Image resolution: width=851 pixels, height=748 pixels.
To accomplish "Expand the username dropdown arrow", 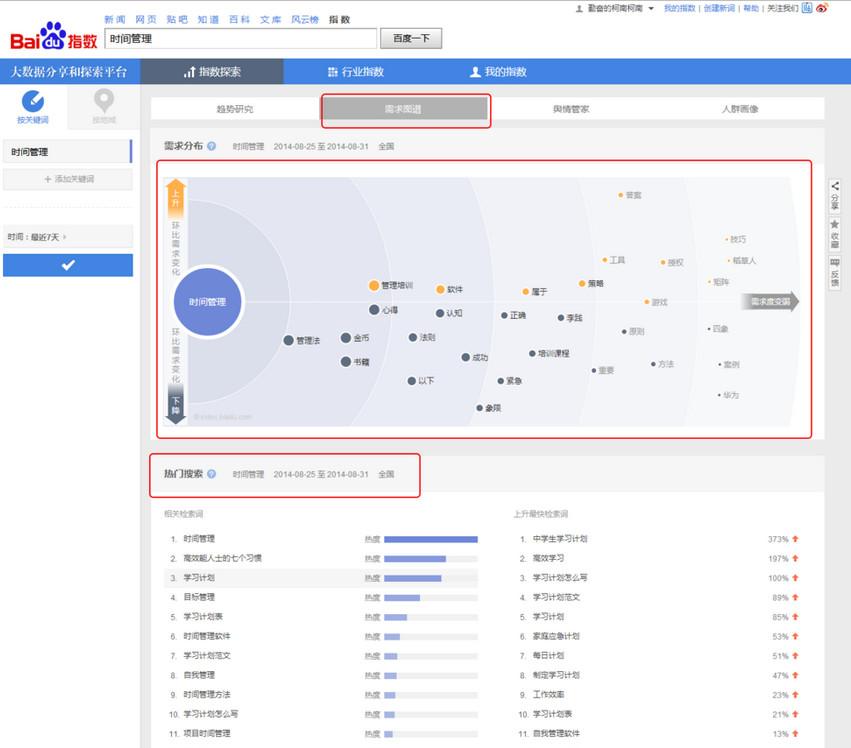I will point(651,9).
